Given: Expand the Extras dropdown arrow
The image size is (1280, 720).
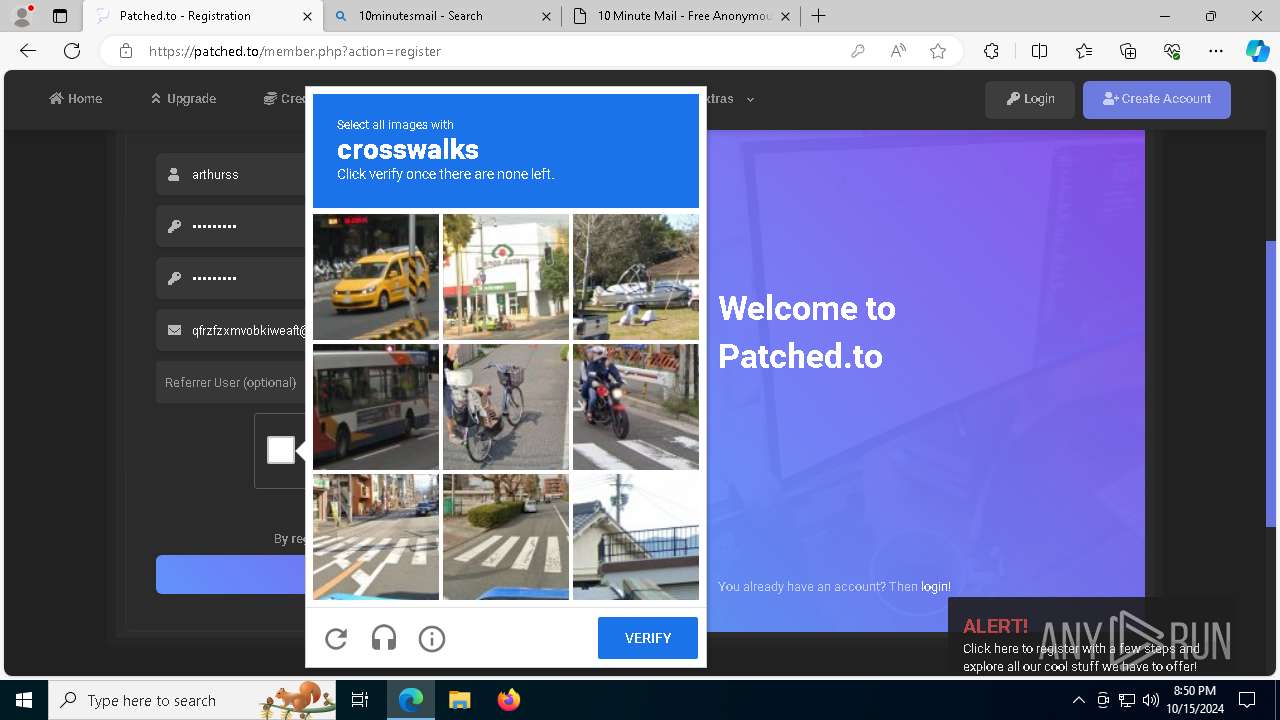Looking at the screenshot, I should pos(750,99).
